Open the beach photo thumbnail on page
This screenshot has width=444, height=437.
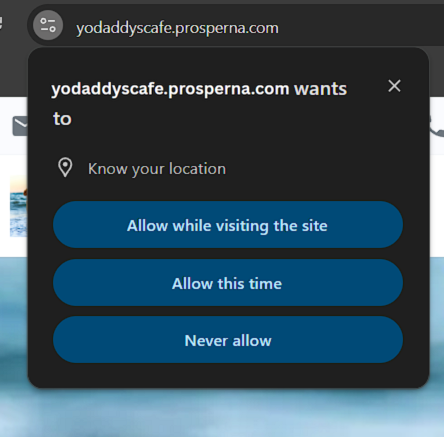point(19,206)
